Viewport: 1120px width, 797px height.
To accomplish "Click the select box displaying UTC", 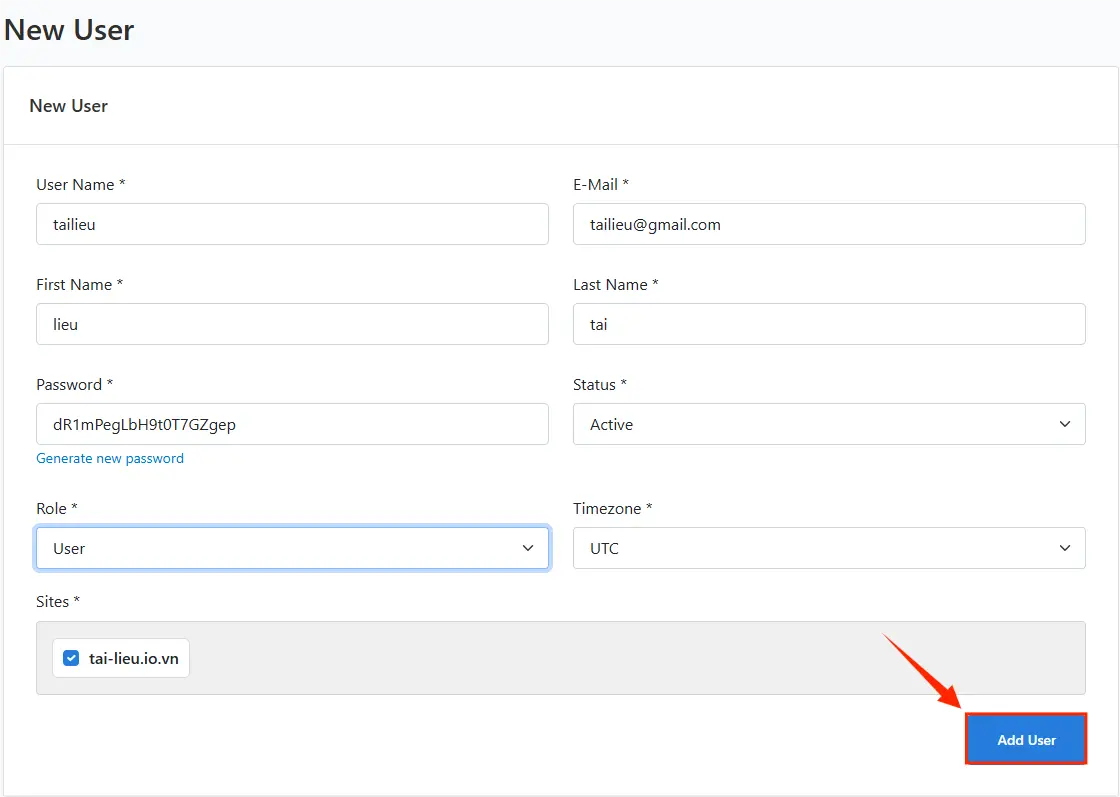I will pyautogui.click(x=828, y=548).
